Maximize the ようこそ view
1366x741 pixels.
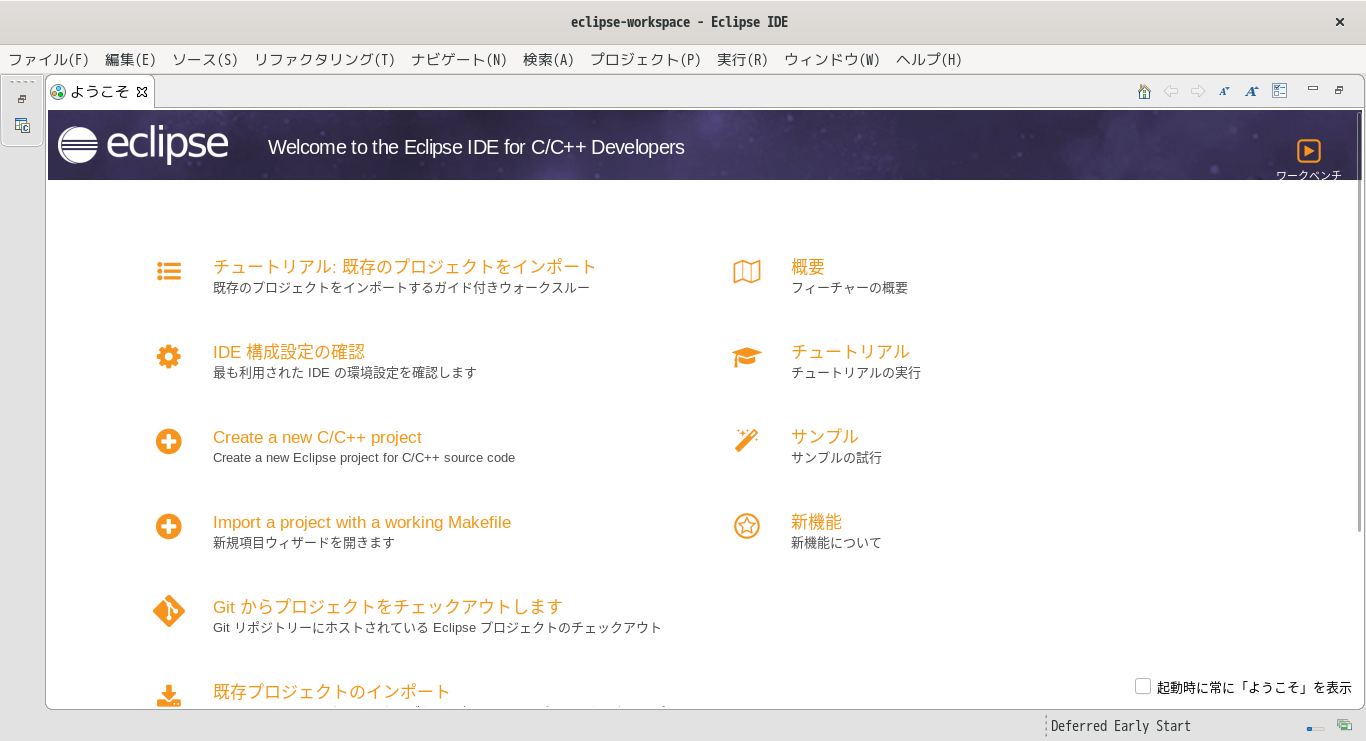tap(1339, 90)
